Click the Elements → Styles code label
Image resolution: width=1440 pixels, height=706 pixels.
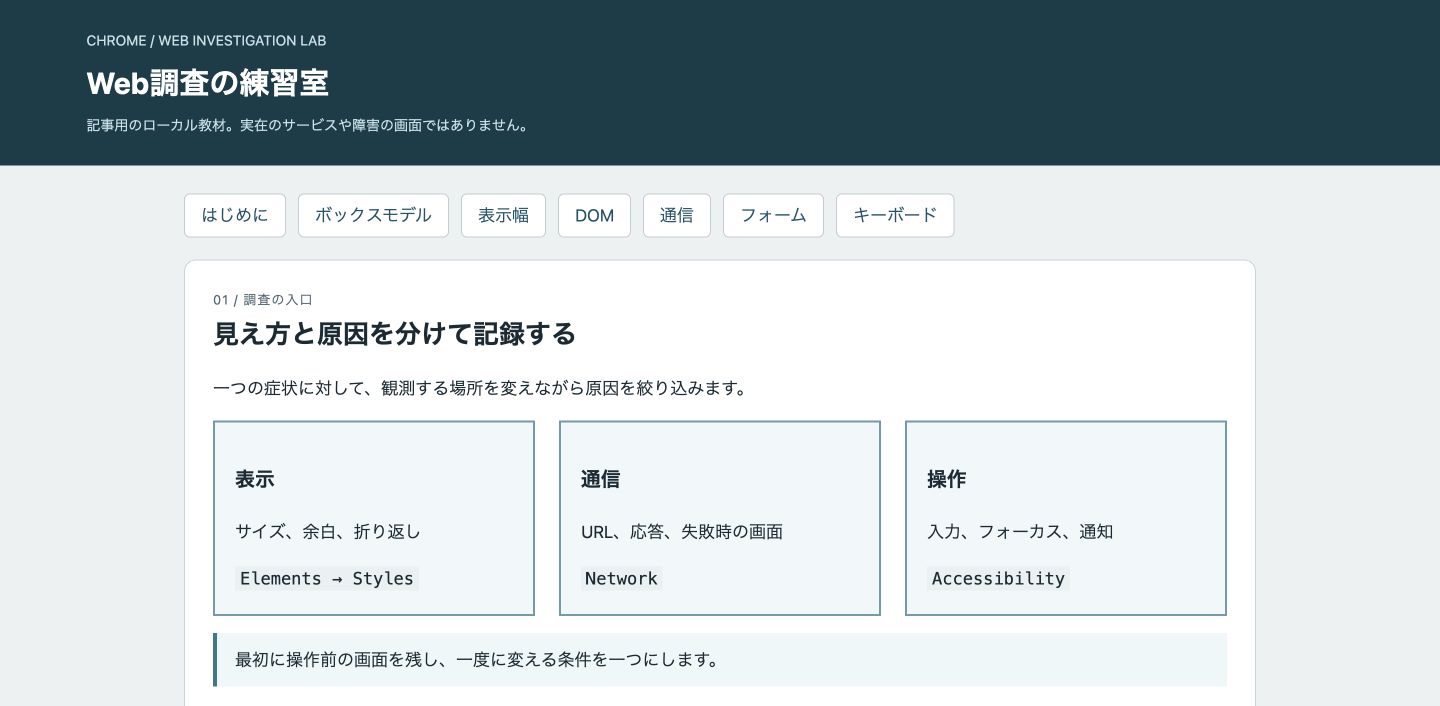[327, 579]
